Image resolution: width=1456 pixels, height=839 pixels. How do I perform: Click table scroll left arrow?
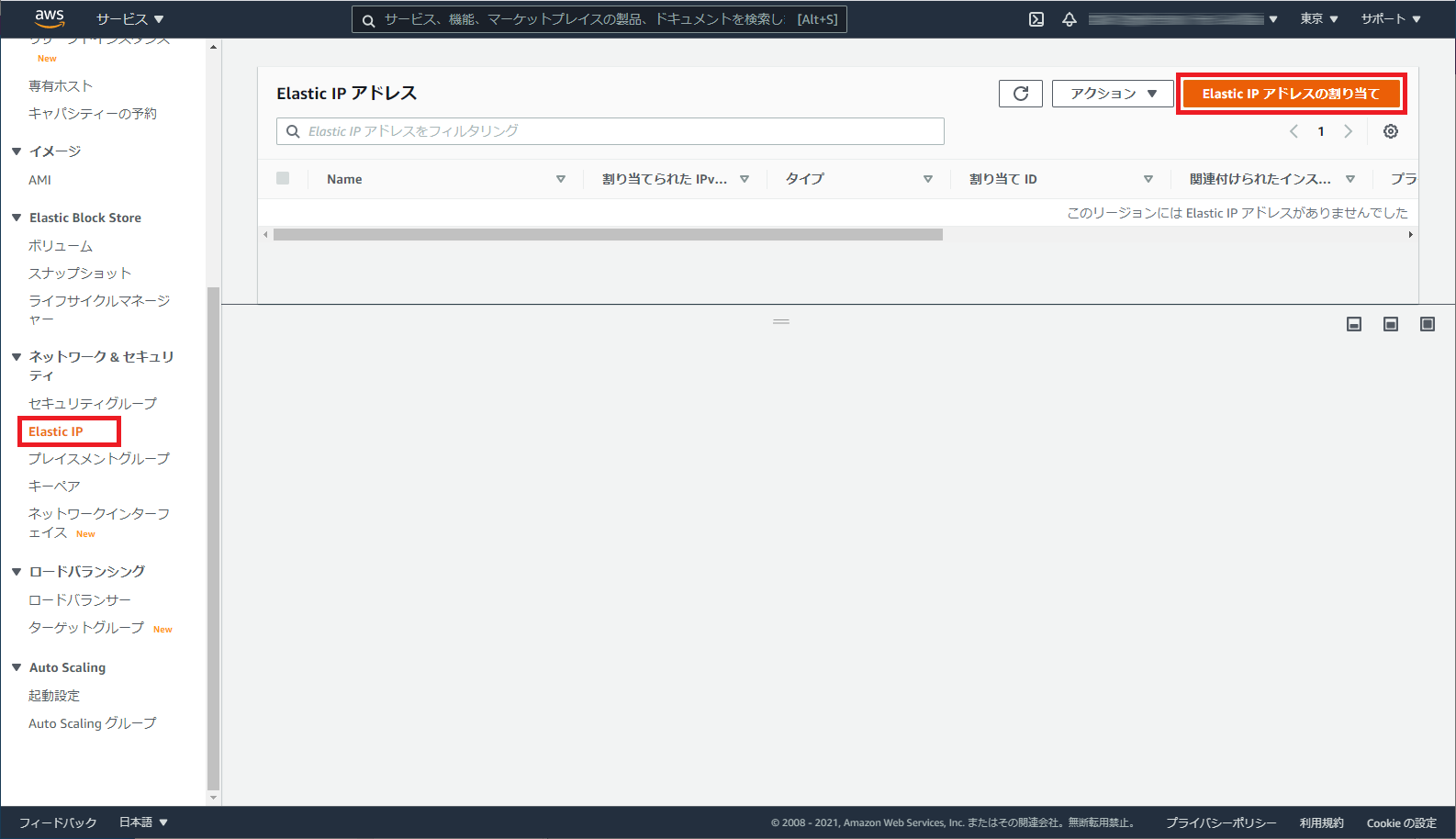tap(266, 235)
